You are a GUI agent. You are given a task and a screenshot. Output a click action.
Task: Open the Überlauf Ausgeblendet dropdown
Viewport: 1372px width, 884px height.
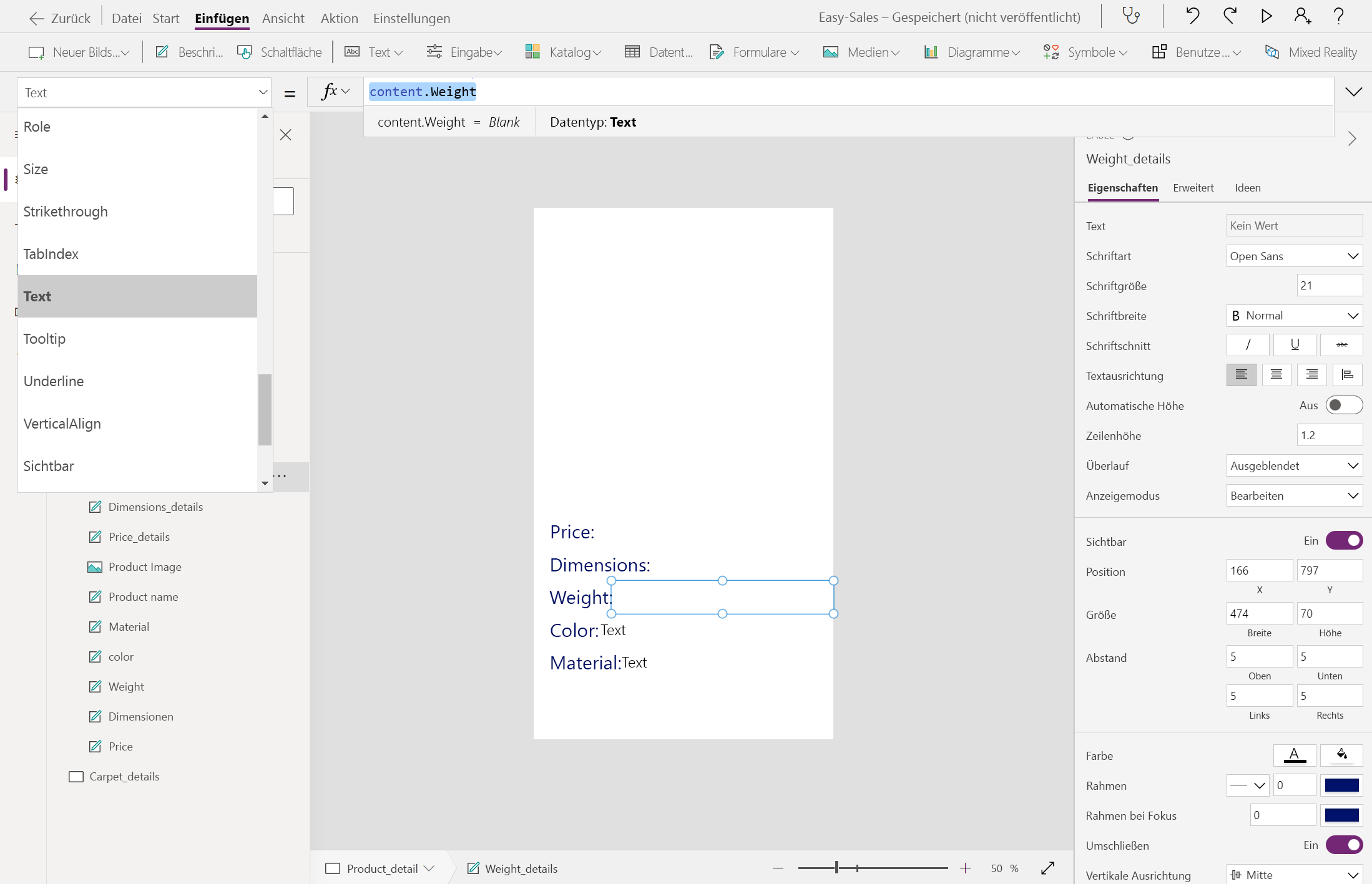click(1293, 465)
